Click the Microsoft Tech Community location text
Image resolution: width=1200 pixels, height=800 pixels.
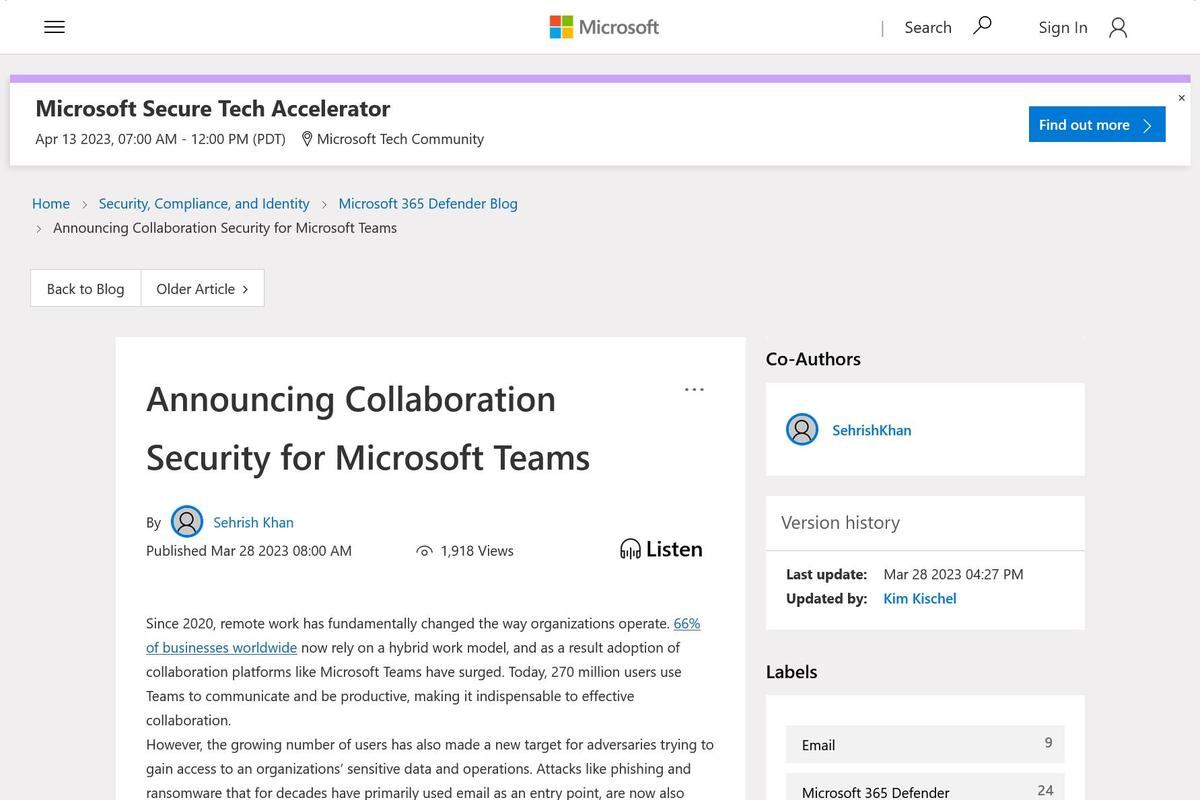click(400, 139)
